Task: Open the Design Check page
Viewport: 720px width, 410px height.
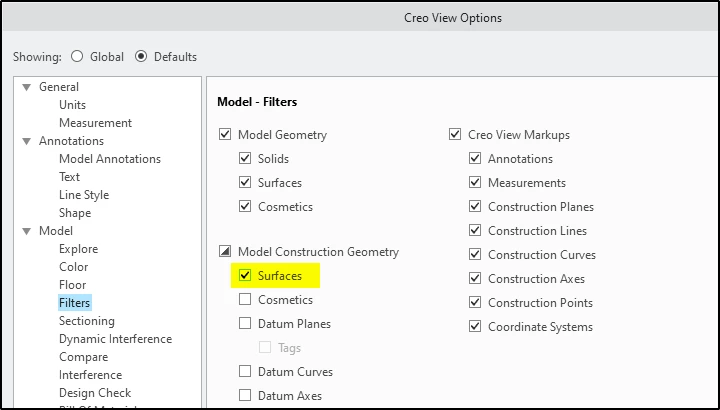Action: tap(95, 393)
